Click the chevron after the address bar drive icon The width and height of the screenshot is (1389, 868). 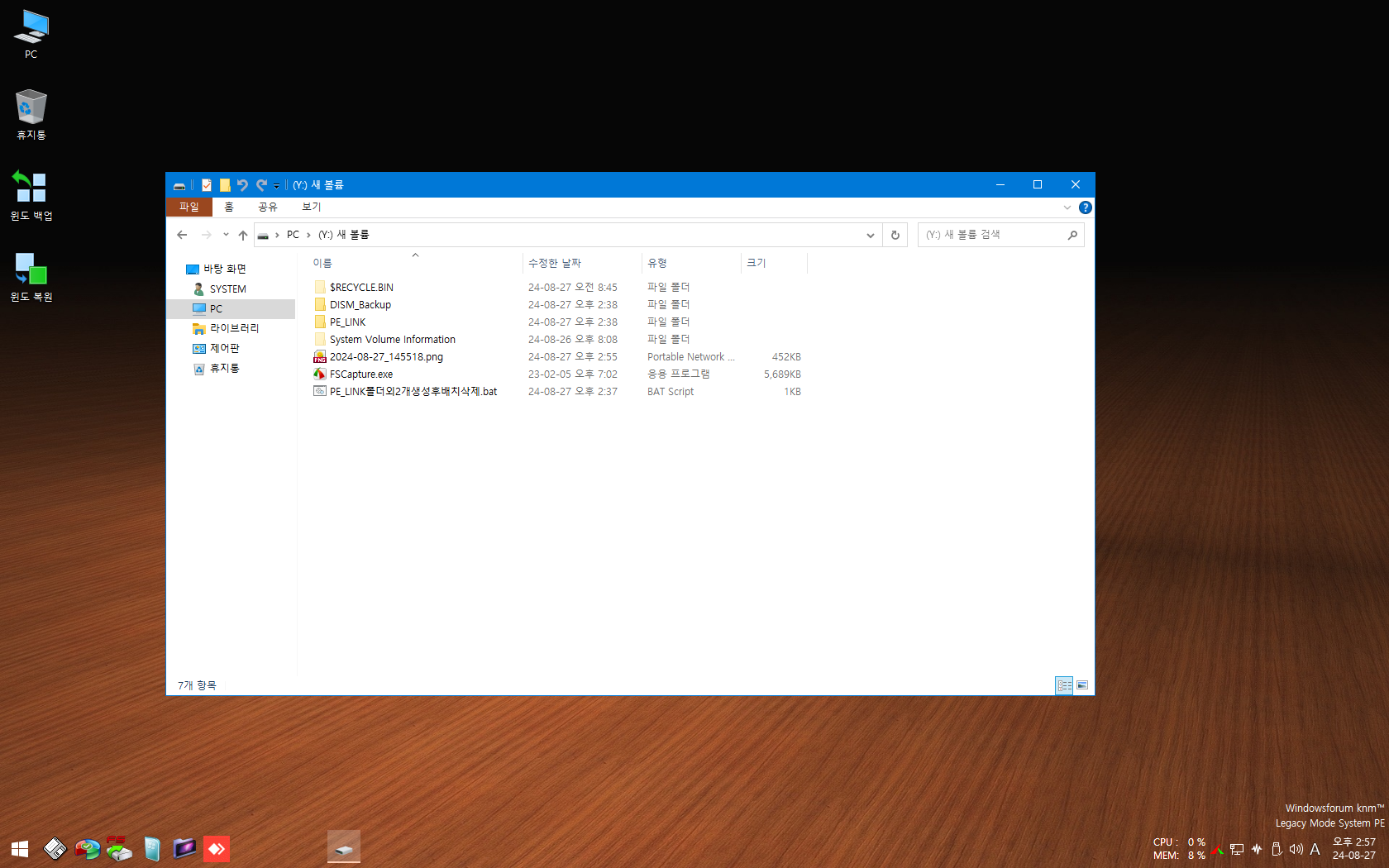click(277, 236)
